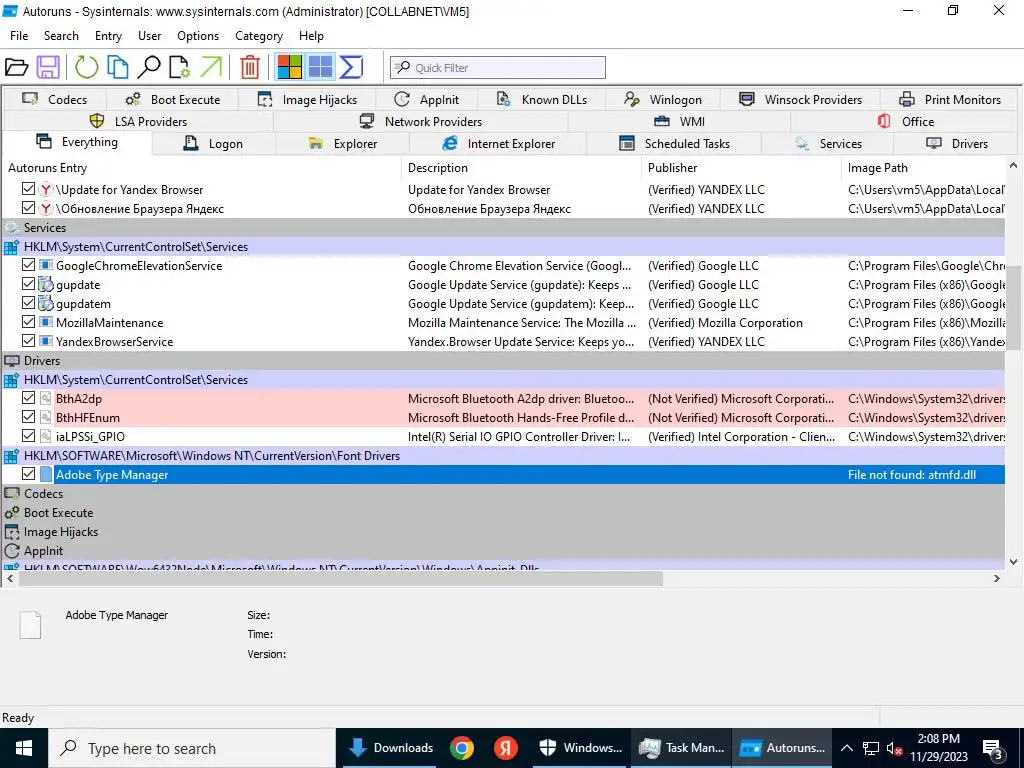Click the MozillaMaintenance entry icon
The image size is (1024, 768).
point(46,323)
